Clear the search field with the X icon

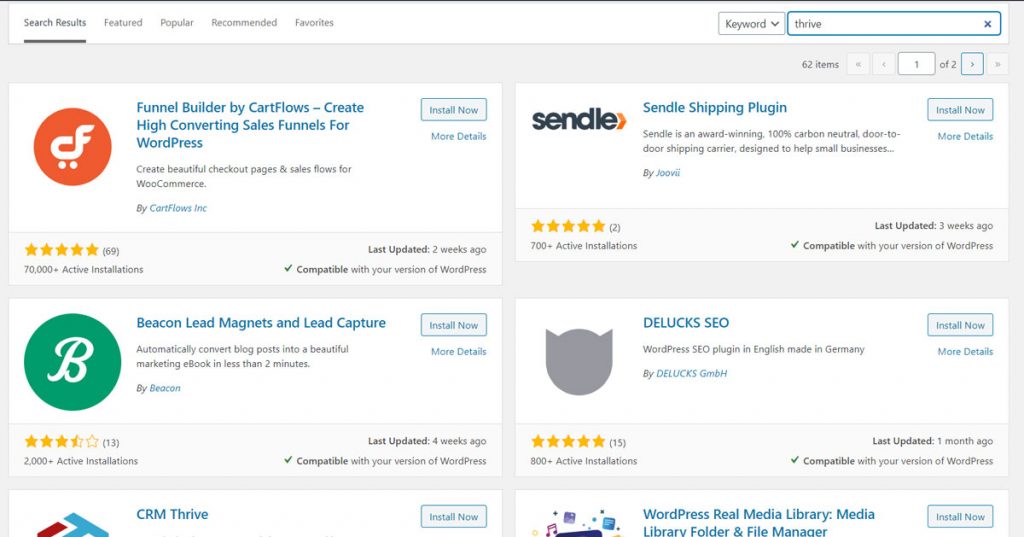click(987, 24)
